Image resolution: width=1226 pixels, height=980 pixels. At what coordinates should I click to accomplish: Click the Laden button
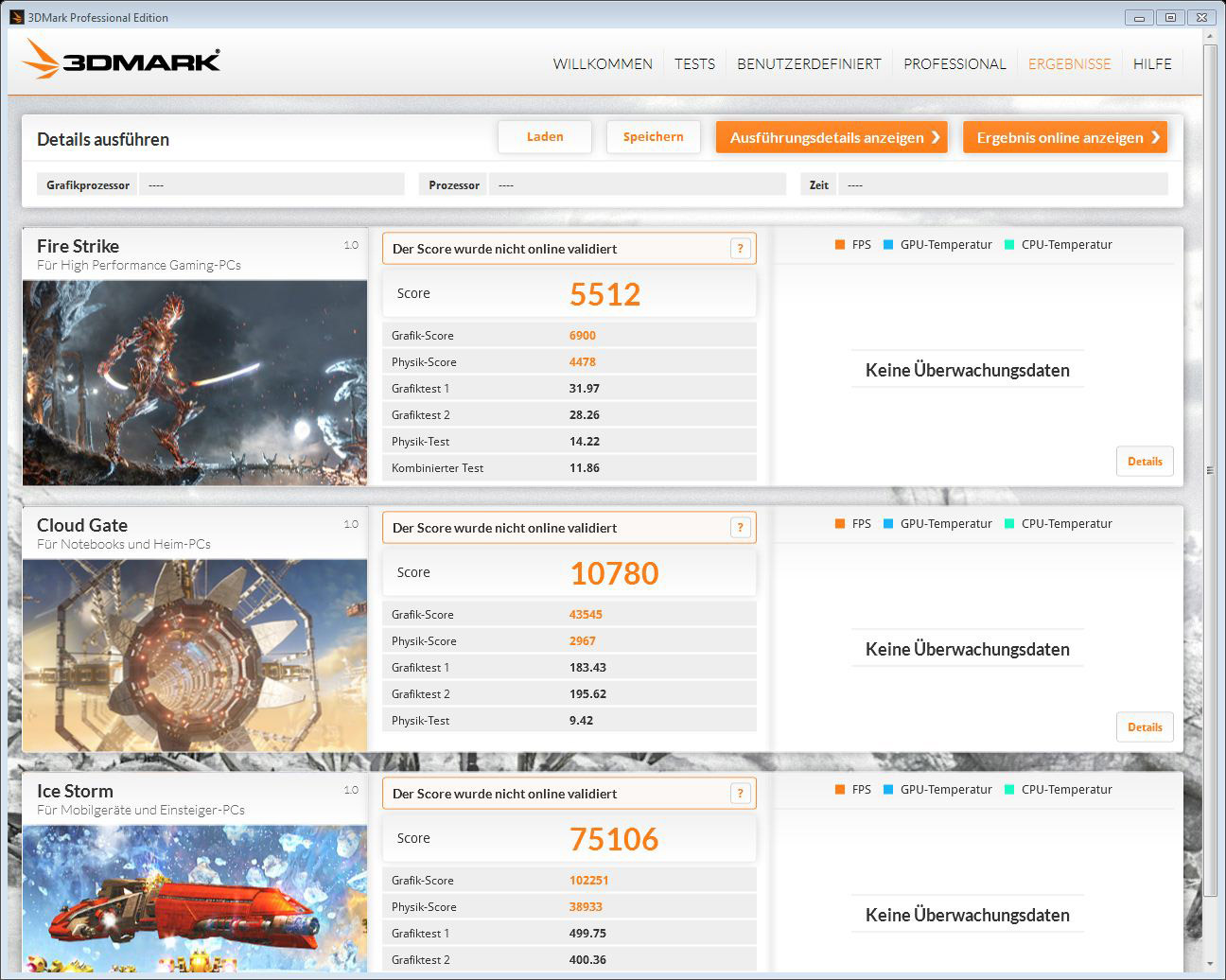[x=545, y=137]
